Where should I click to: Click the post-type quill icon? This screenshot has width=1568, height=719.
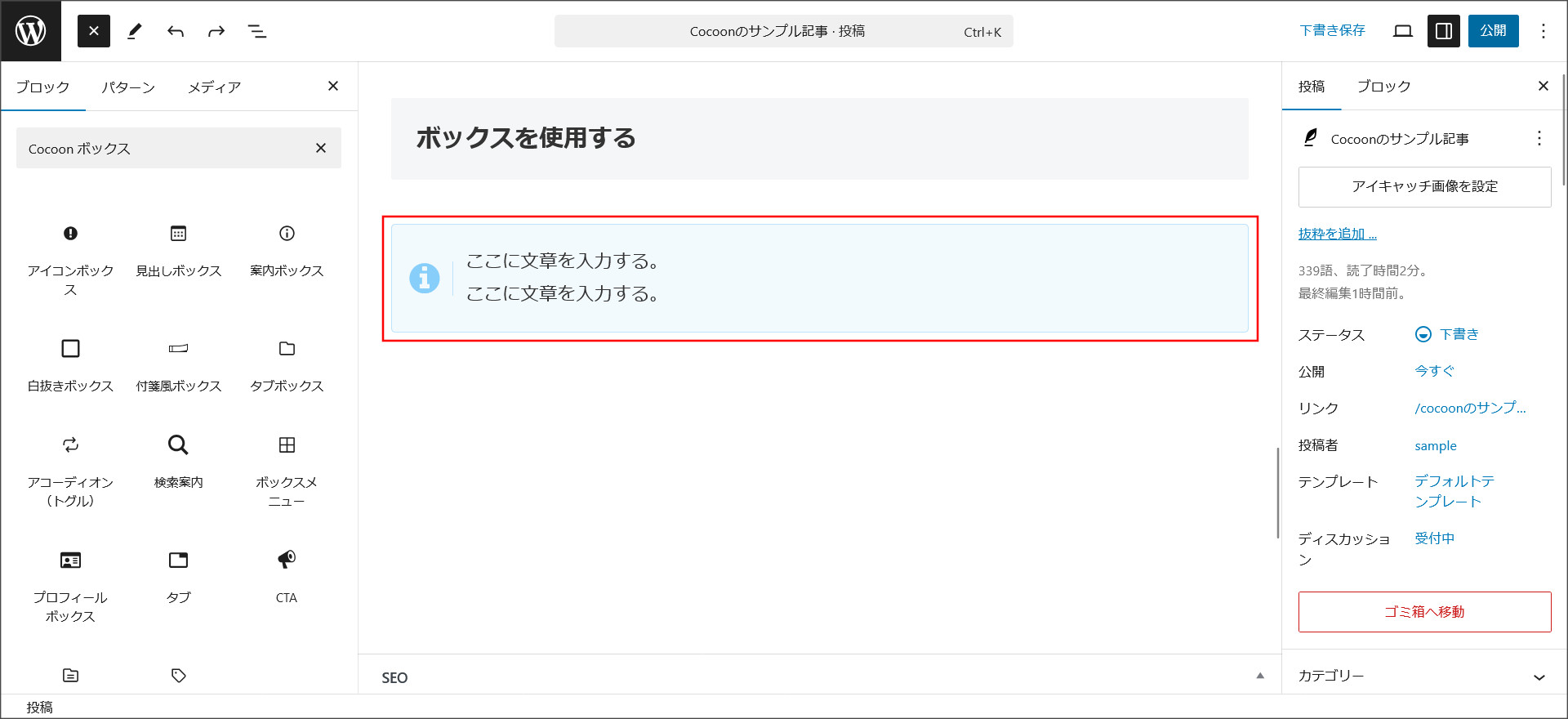pos(1310,138)
